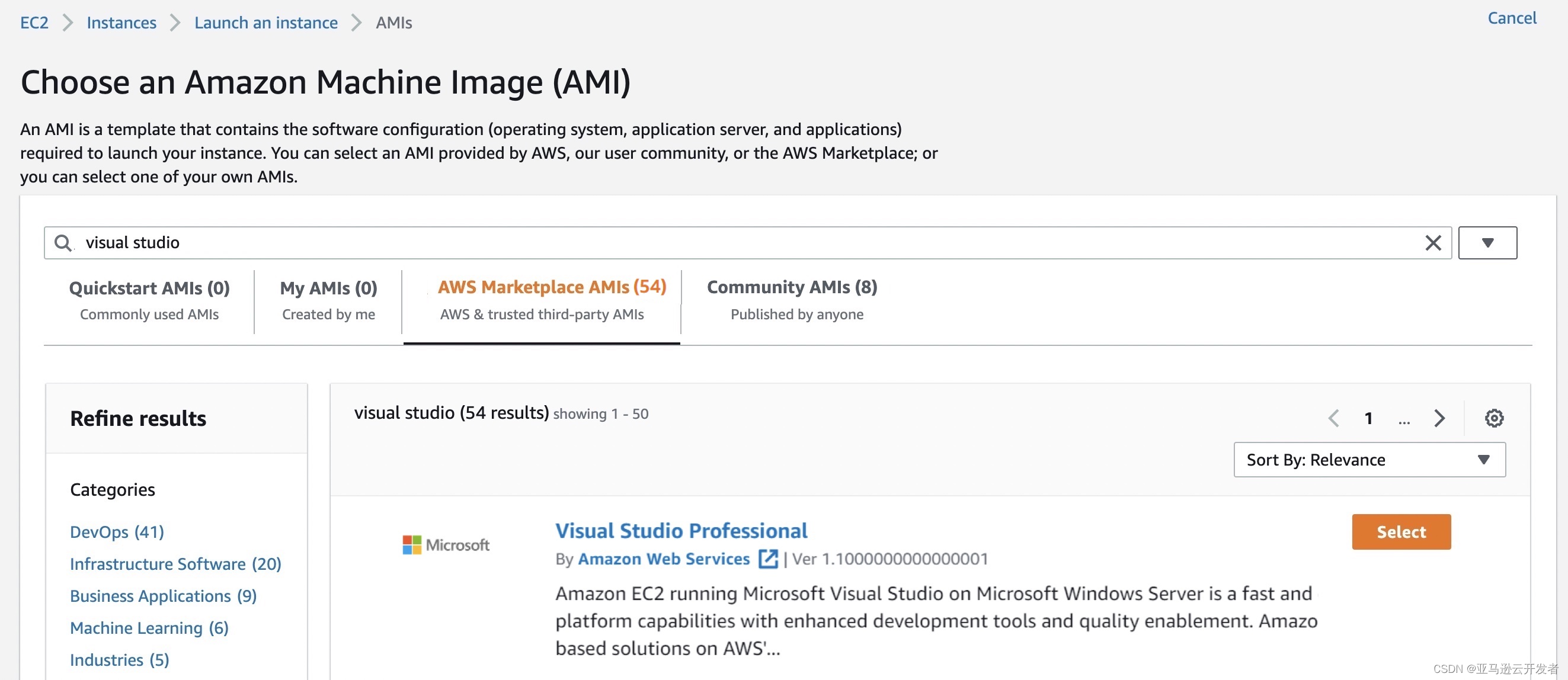The height and width of the screenshot is (680, 1568).
Task: Filter results by Machine Learning category
Action: 149,627
